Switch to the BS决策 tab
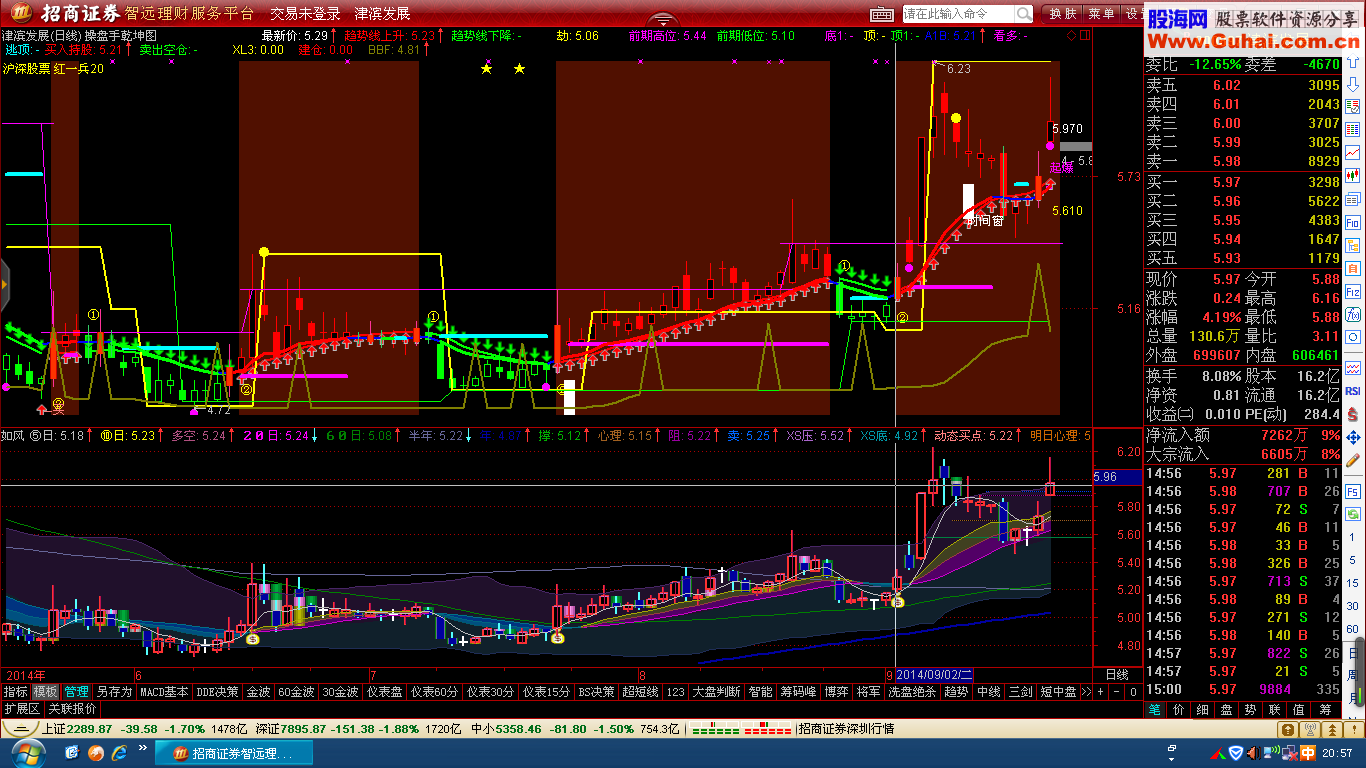Screen dimensions: 1366x768 coord(597,691)
